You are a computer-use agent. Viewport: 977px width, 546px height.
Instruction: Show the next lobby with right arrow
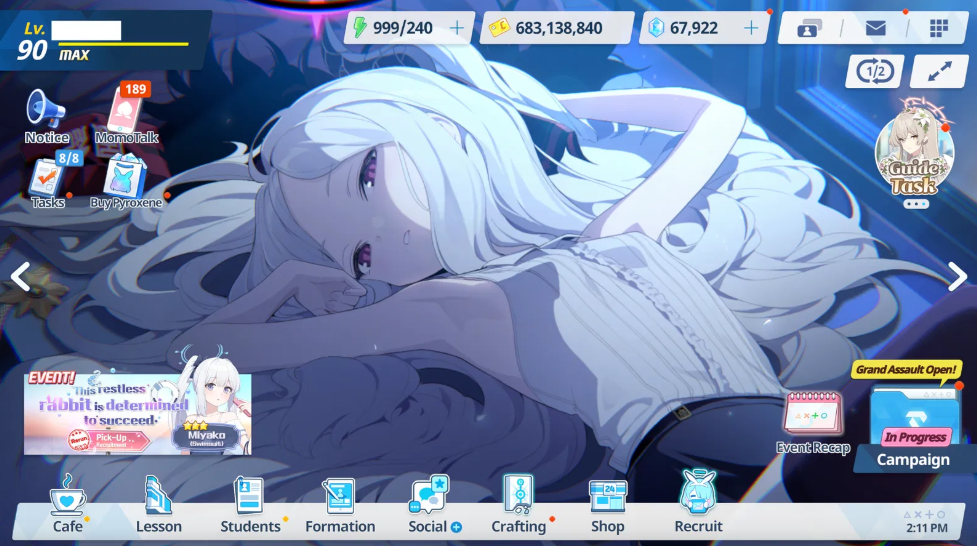tap(956, 277)
